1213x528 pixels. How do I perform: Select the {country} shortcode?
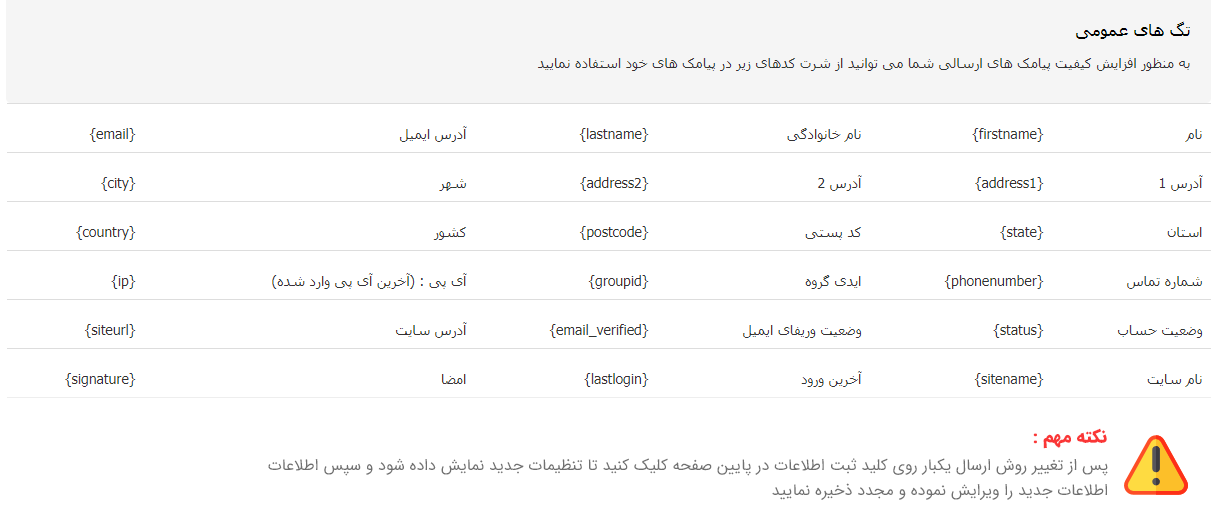coord(106,232)
